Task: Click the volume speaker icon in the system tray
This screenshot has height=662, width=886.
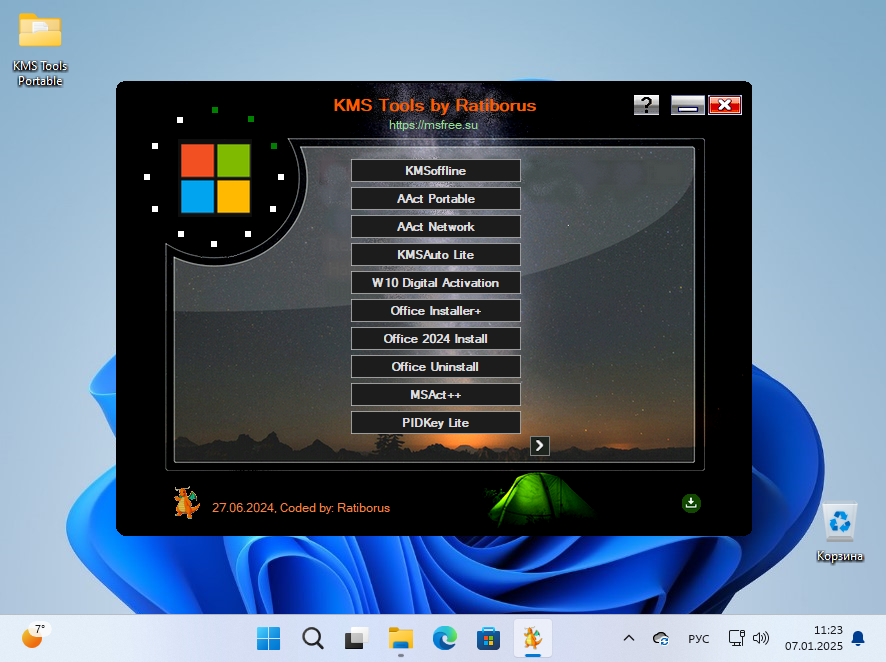Action: [762, 638]
